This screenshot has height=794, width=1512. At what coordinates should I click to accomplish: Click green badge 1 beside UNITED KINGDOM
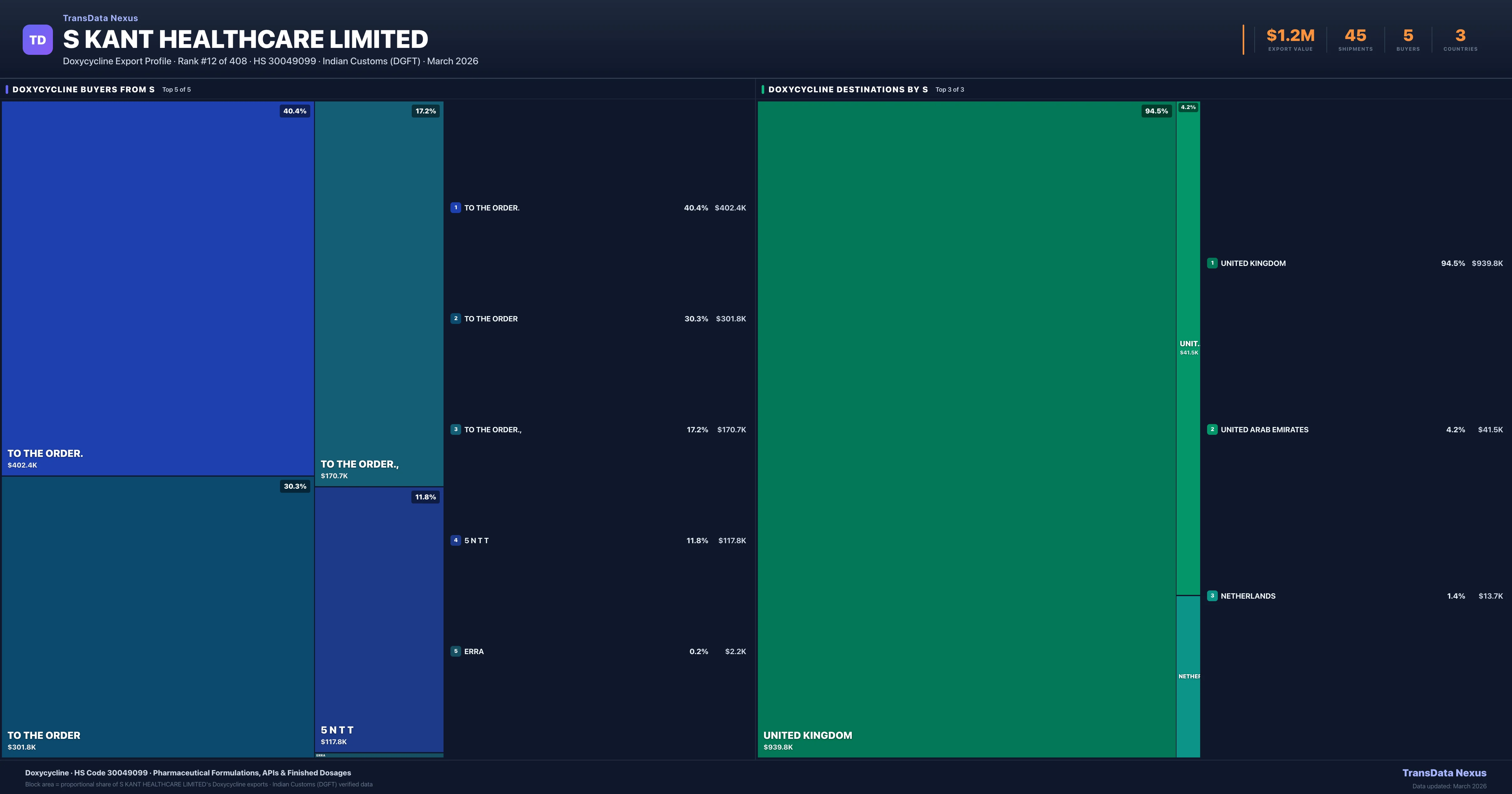pos(1212,263)
